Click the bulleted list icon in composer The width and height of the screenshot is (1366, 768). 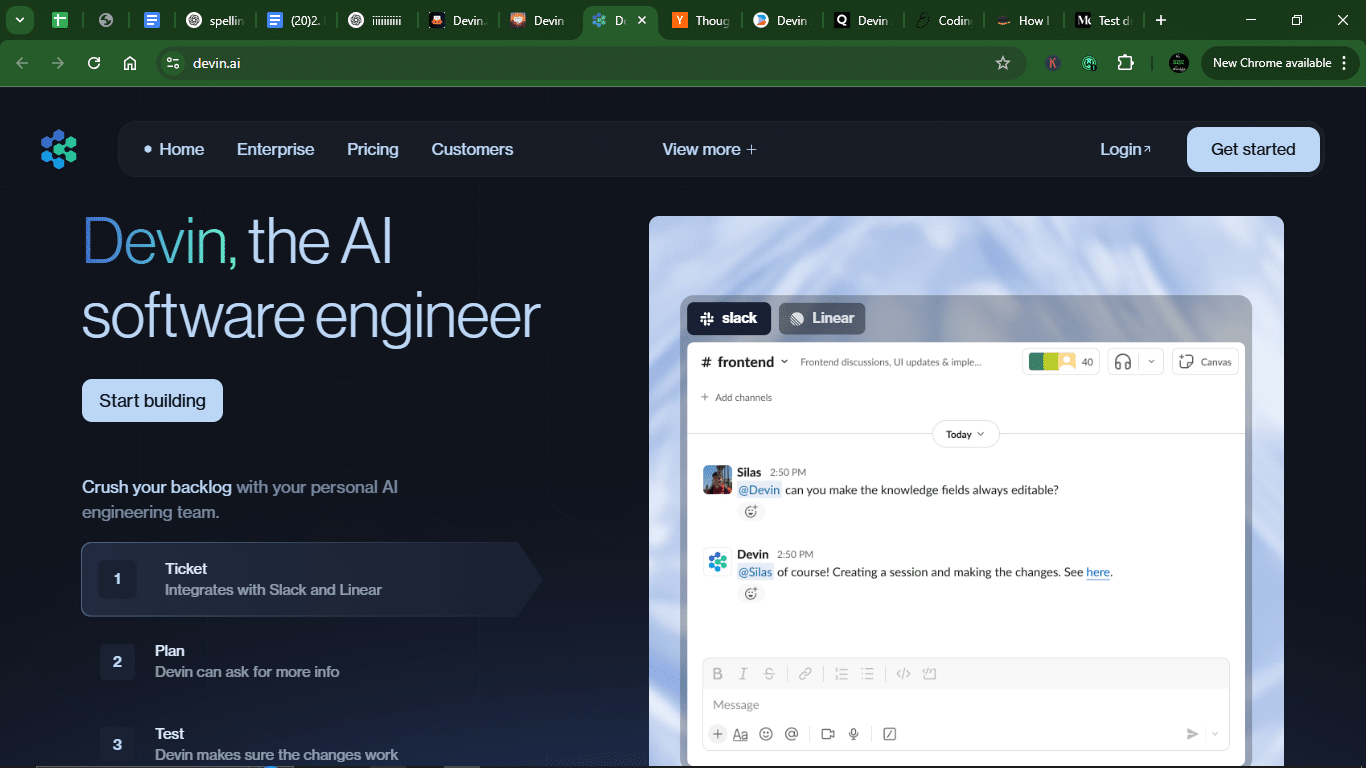coord(867,674)
